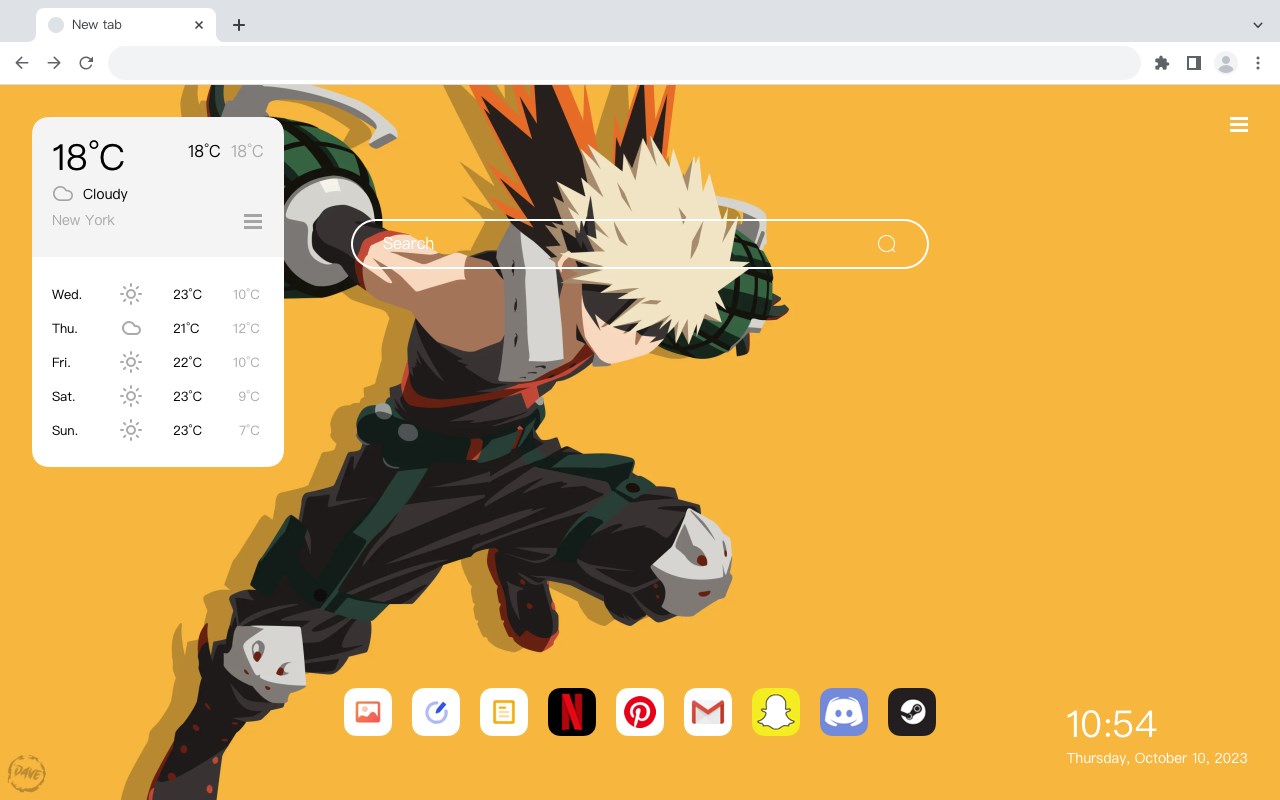Open the blue circular pencil shortcut icon
Image resolution: width=1280 pixels, height=800 pixels.
coord(436,712)
